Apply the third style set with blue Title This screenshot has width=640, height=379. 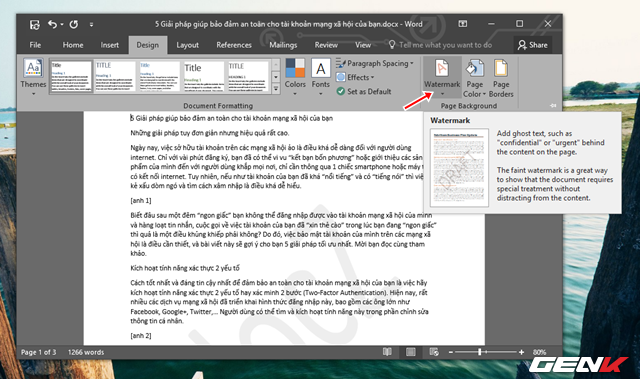[160, 76]
